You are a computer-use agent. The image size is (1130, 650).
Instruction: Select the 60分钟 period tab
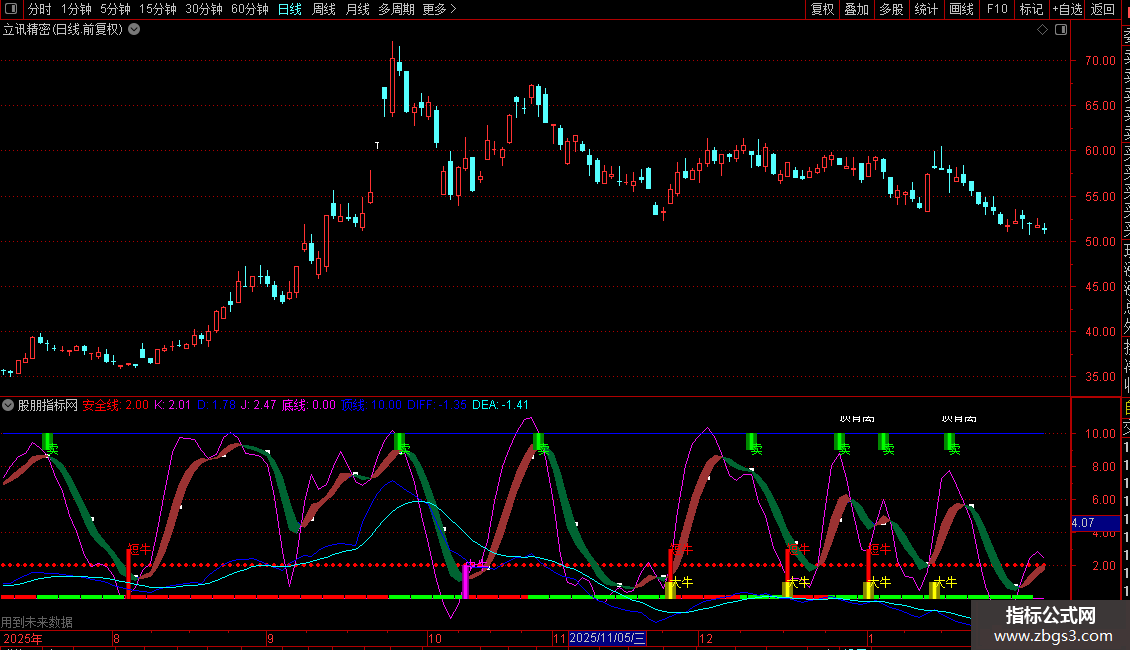(249, 9)
